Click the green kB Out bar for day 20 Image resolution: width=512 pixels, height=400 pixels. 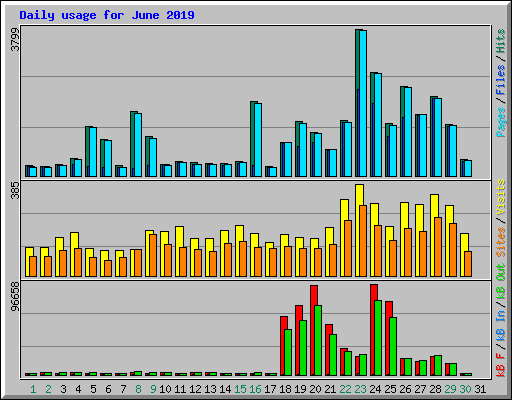coord(318,341)
